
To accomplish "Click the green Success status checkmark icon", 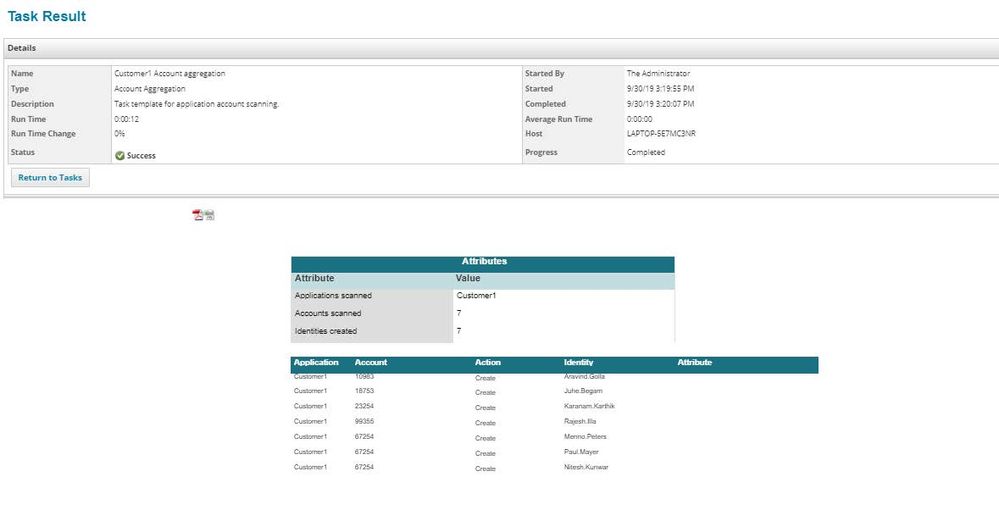I will (120, 156).
